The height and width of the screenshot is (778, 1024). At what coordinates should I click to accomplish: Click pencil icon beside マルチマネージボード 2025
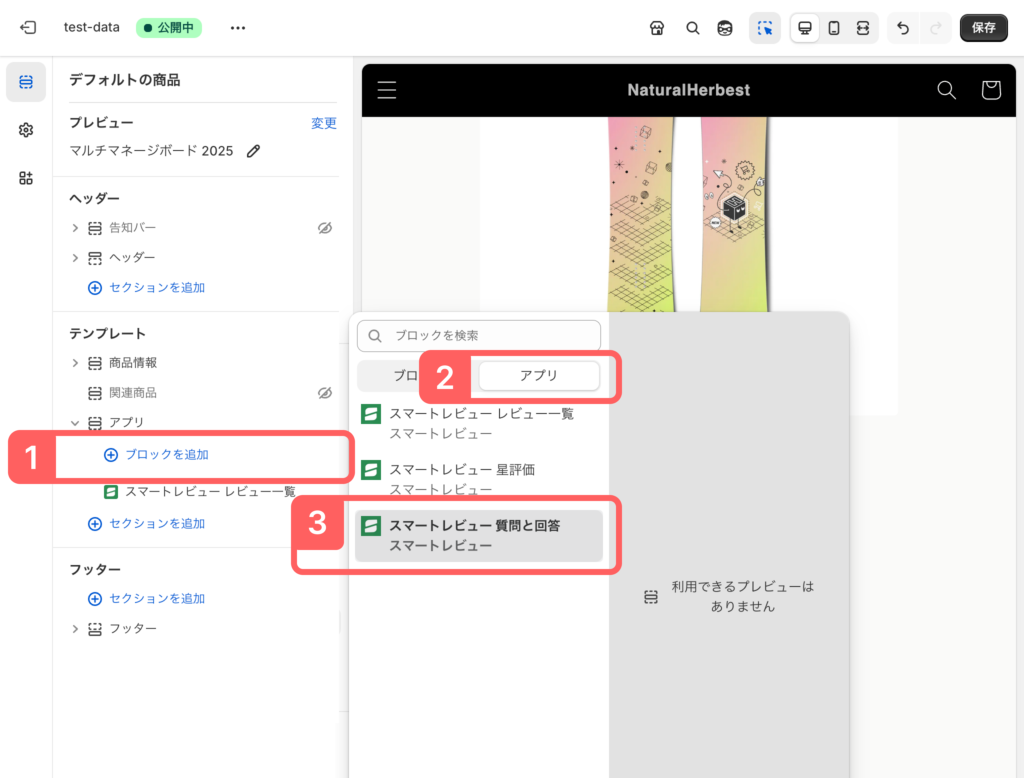click(x=254, y=151)
